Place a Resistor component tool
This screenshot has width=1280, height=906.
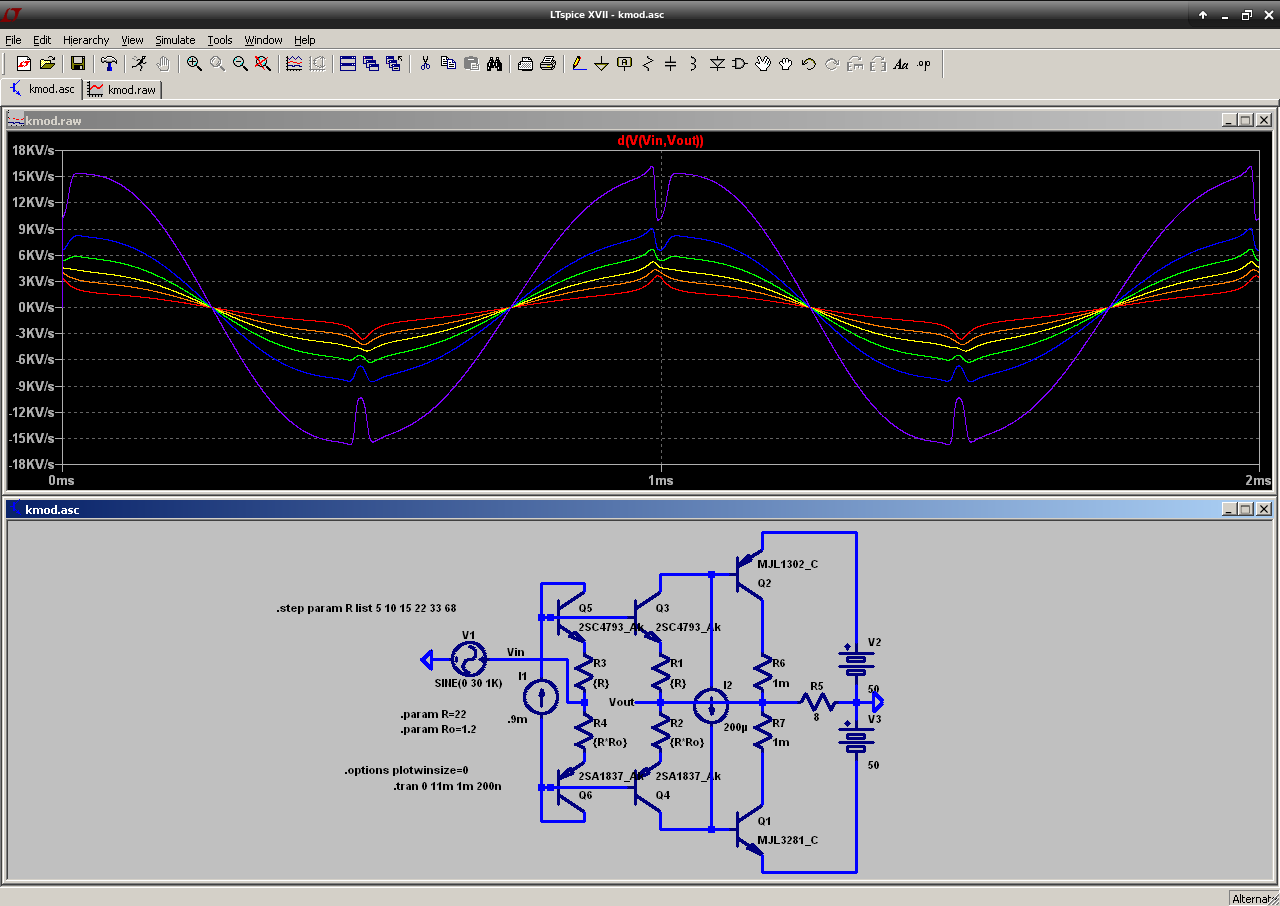coord(648,64)
